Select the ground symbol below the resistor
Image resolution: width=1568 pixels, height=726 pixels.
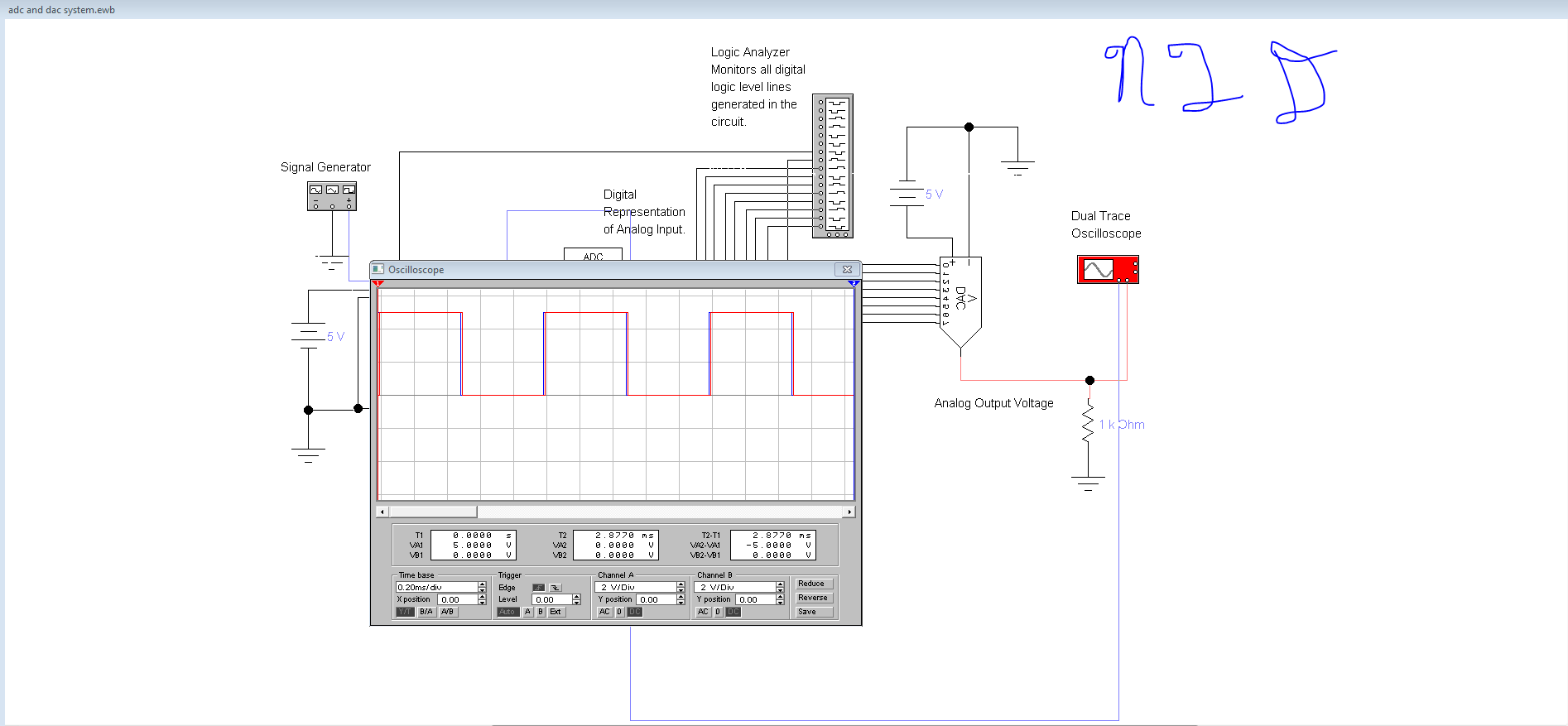1088,483
